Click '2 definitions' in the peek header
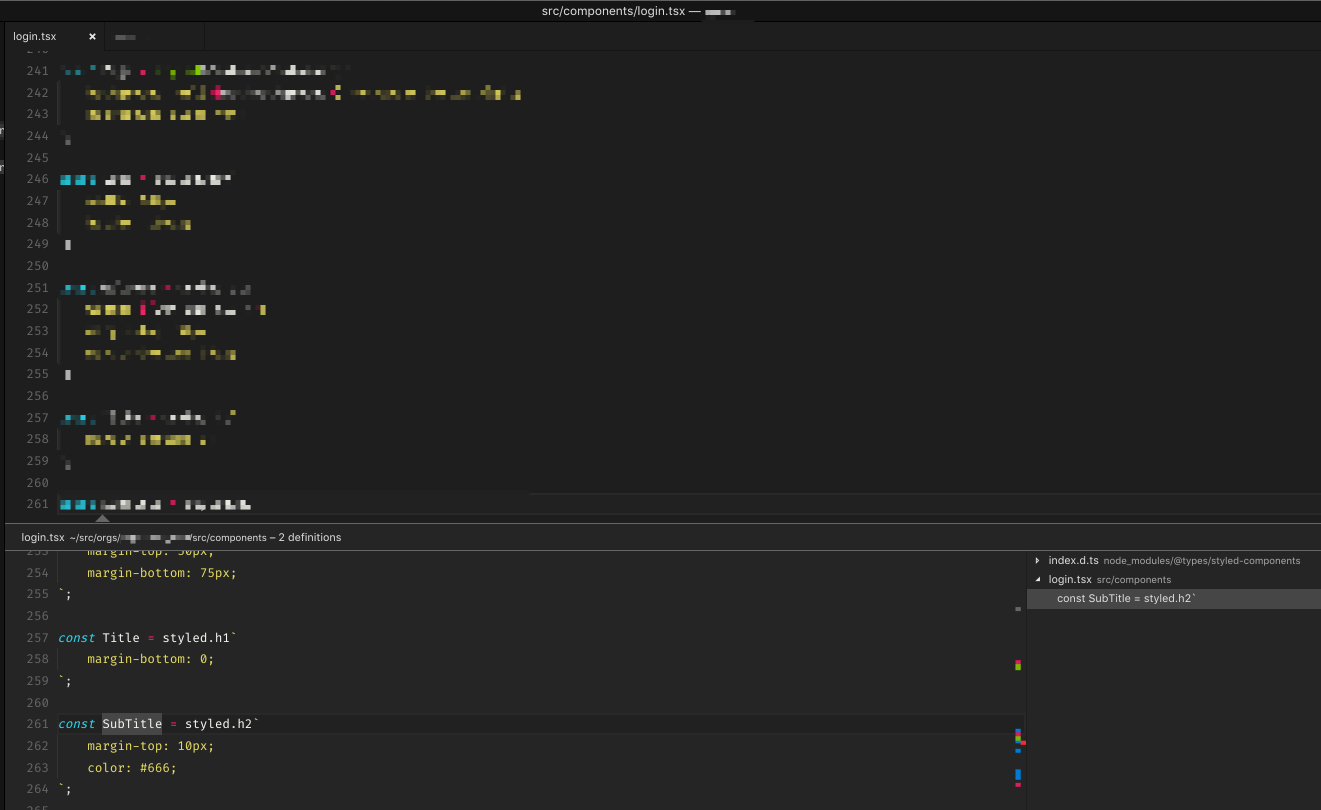Screen dimensions: 1321x810 310,538
